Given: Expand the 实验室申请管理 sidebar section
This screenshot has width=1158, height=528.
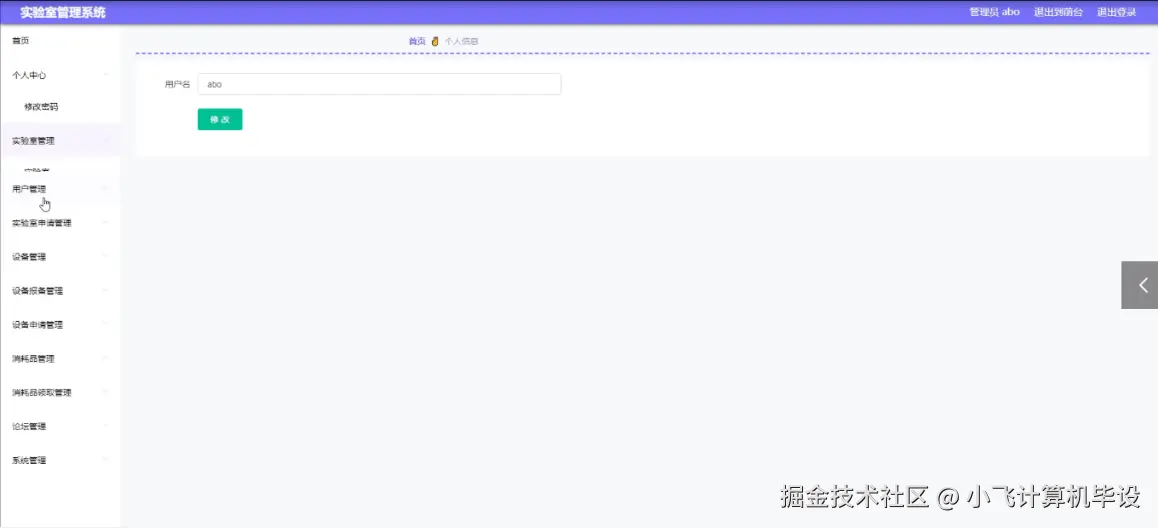Looking at the screenshot, I should 60,223.
